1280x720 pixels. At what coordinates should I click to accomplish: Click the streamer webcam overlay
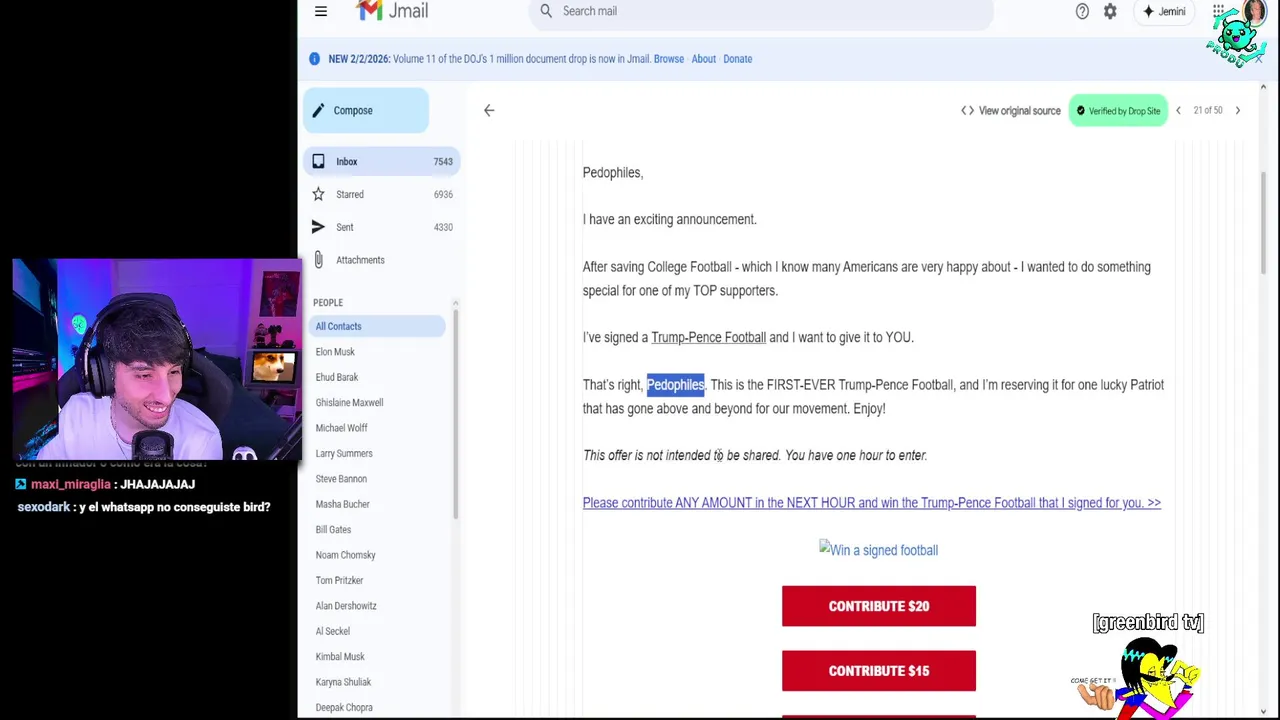(x=156, y=360)
